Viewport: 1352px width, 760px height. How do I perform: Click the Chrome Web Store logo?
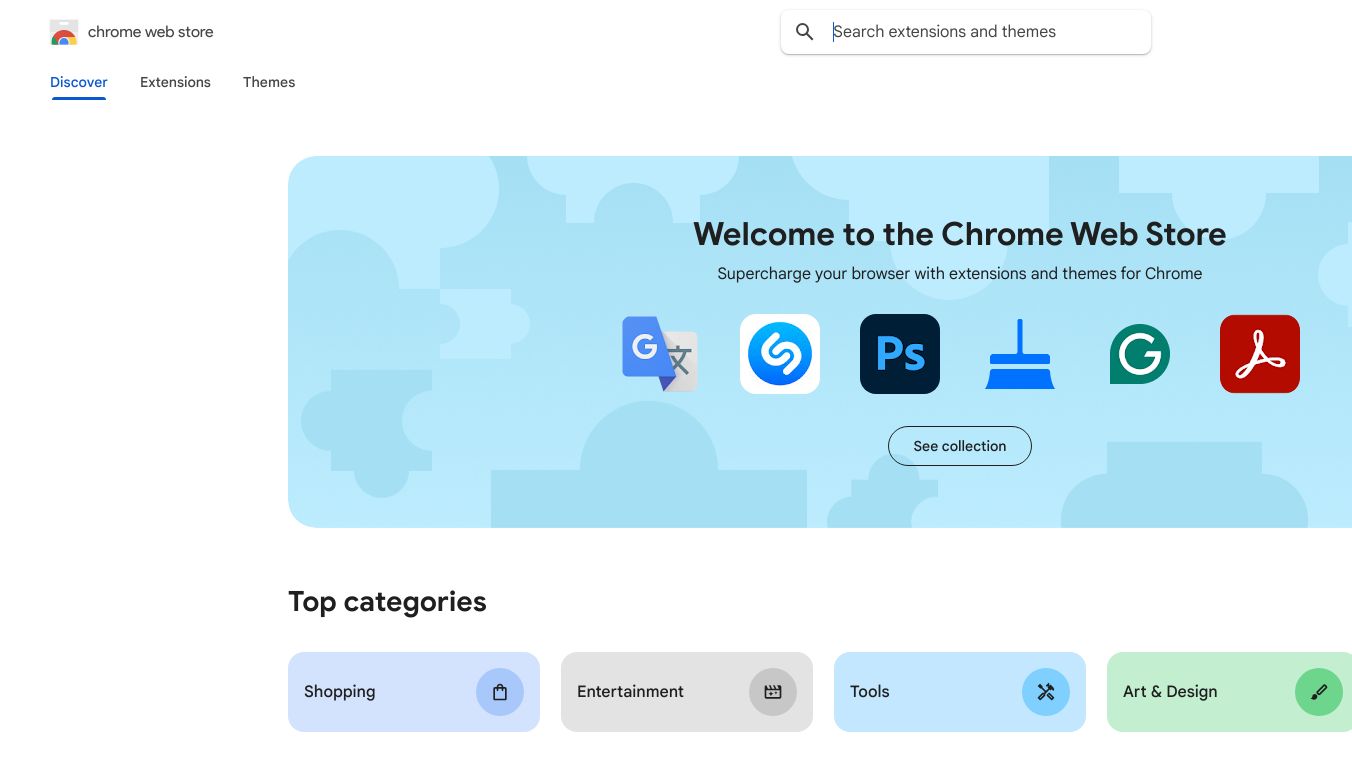tap(64, 32)
